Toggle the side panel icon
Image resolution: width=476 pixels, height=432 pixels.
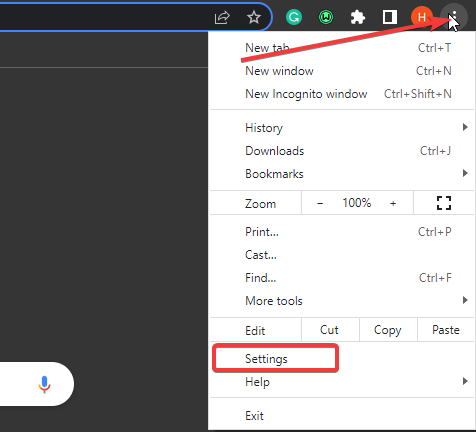point(390,17)
